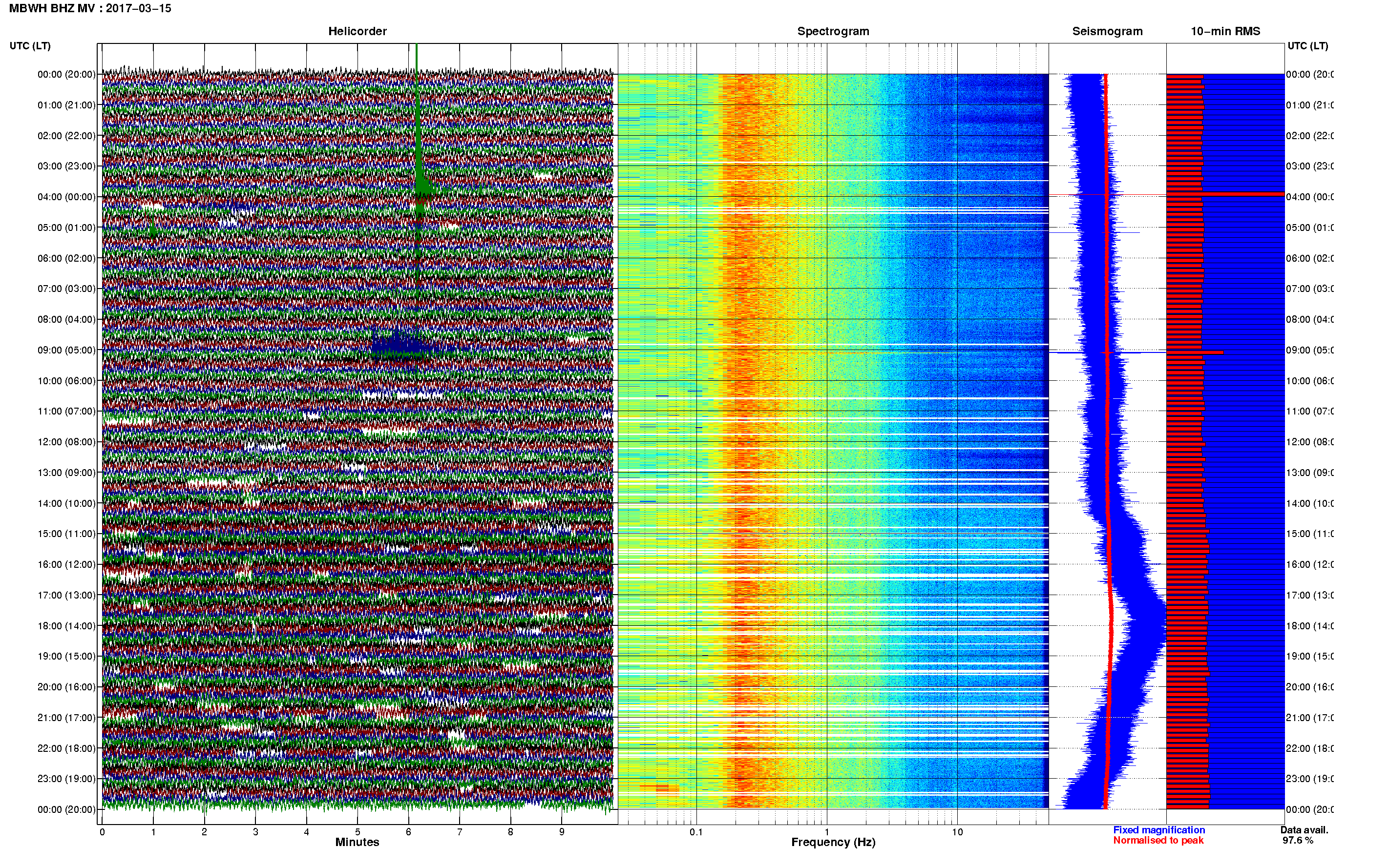The image size is (1389, 868).
Task: Select the Helicorder panel heading
Action: pos(357,31)
